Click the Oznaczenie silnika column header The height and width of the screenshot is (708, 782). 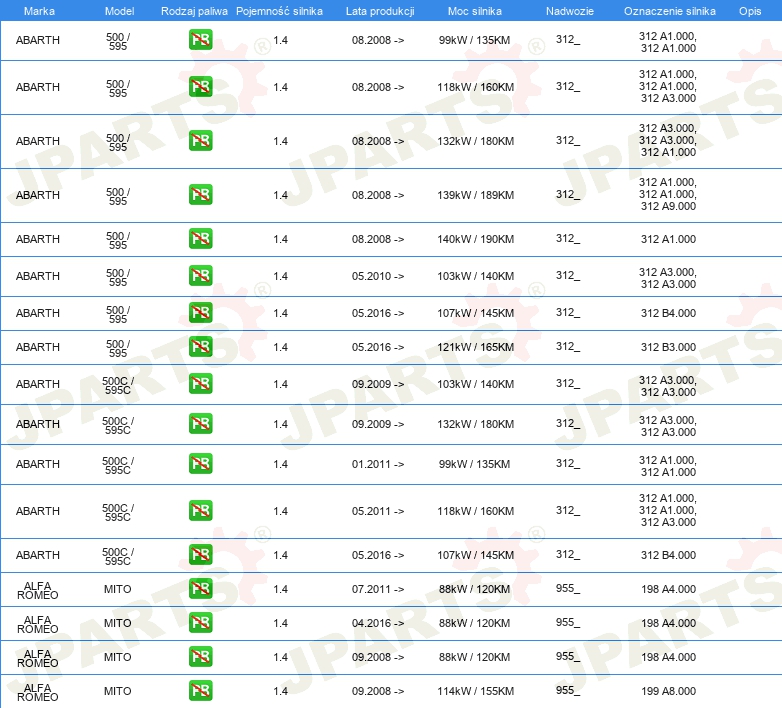point(669,10)
